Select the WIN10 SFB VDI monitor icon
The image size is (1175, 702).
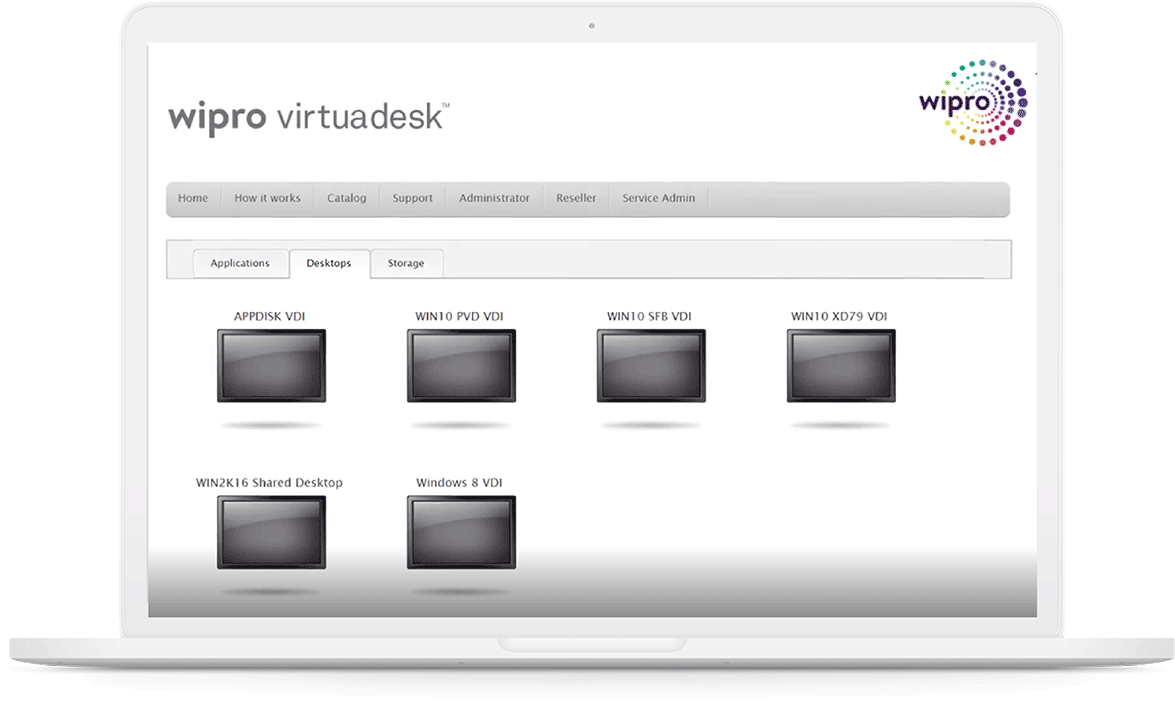pos(651,366)
